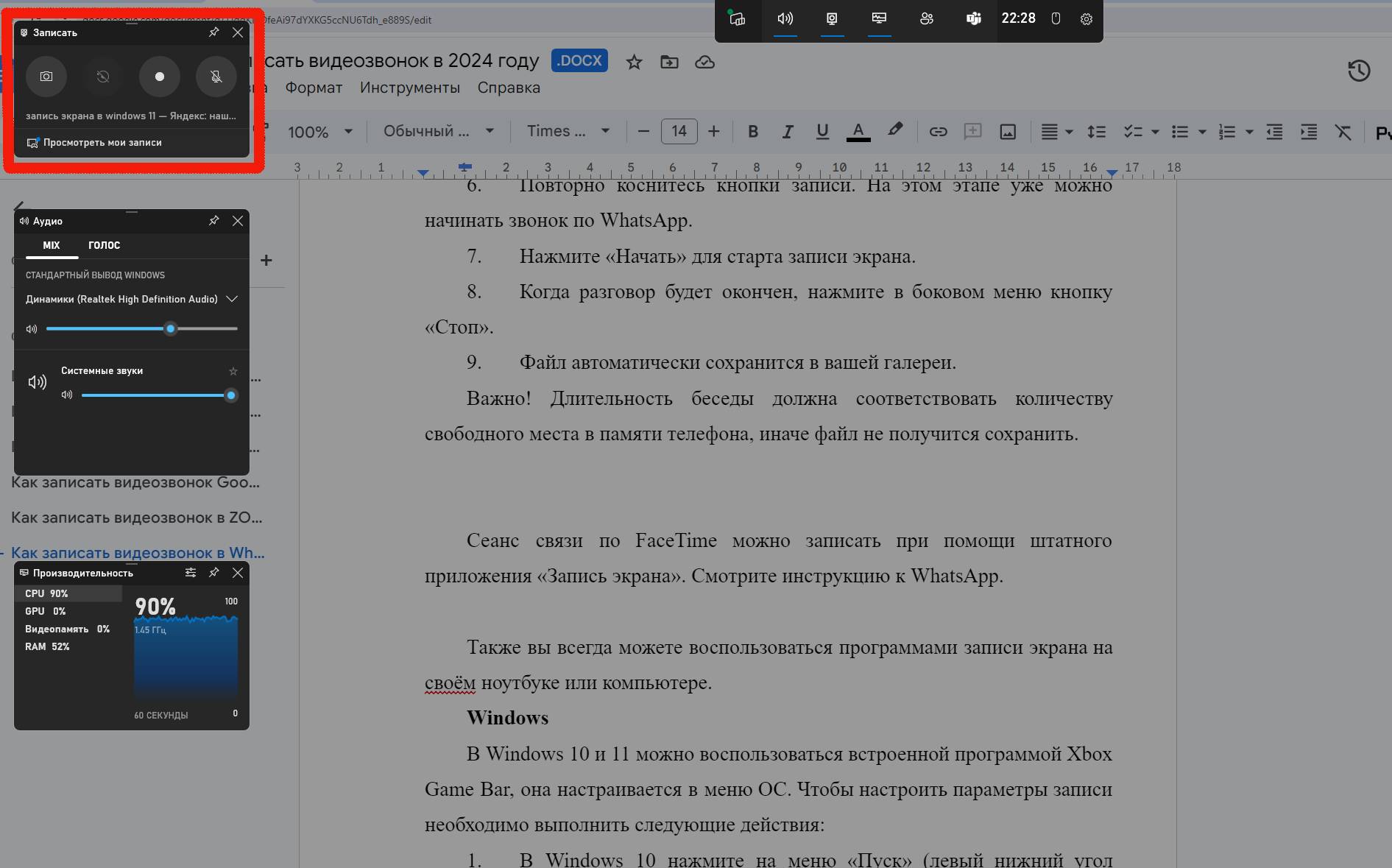Pin the Производительность widget
The height and width of the screenshot is (868, 1392).
[214, 573]
